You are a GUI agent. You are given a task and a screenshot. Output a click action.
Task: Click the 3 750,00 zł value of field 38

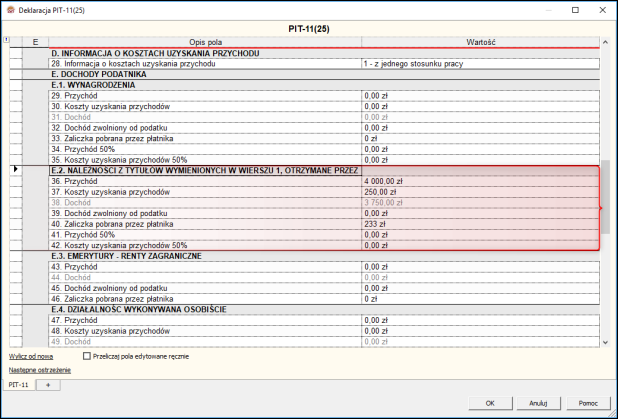[x=480, y=203]
